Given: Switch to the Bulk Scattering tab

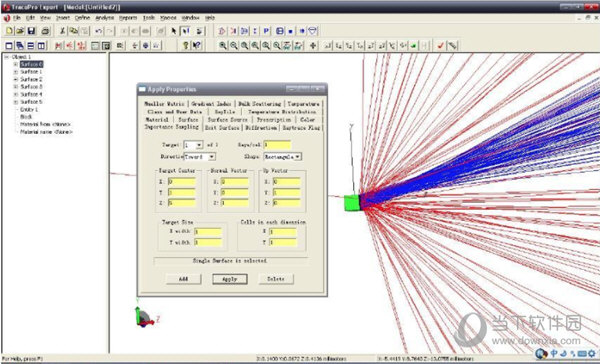Looking at the screenshot, I should click(259, 104).
